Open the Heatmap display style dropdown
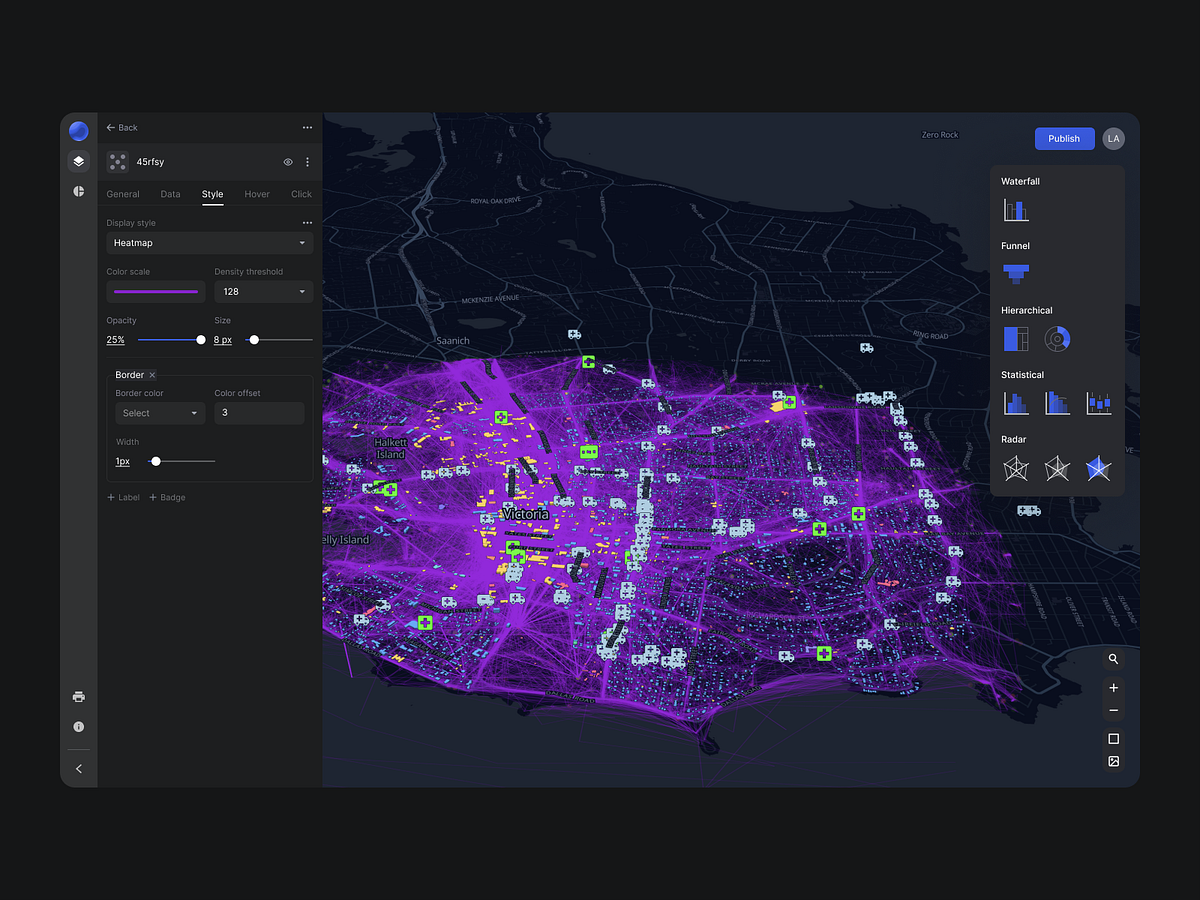This screenshot has width=1200, height=900. pyautogui.click(x=209, y=242)
